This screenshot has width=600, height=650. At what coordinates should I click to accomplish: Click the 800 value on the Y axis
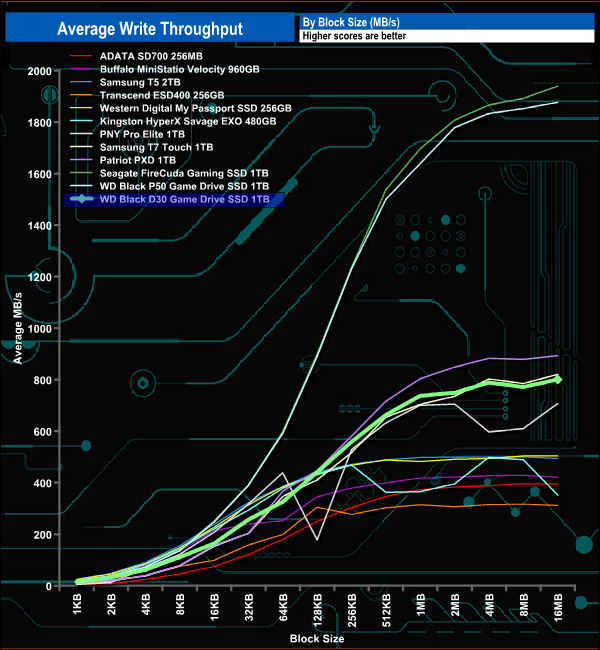coord(43,381)
